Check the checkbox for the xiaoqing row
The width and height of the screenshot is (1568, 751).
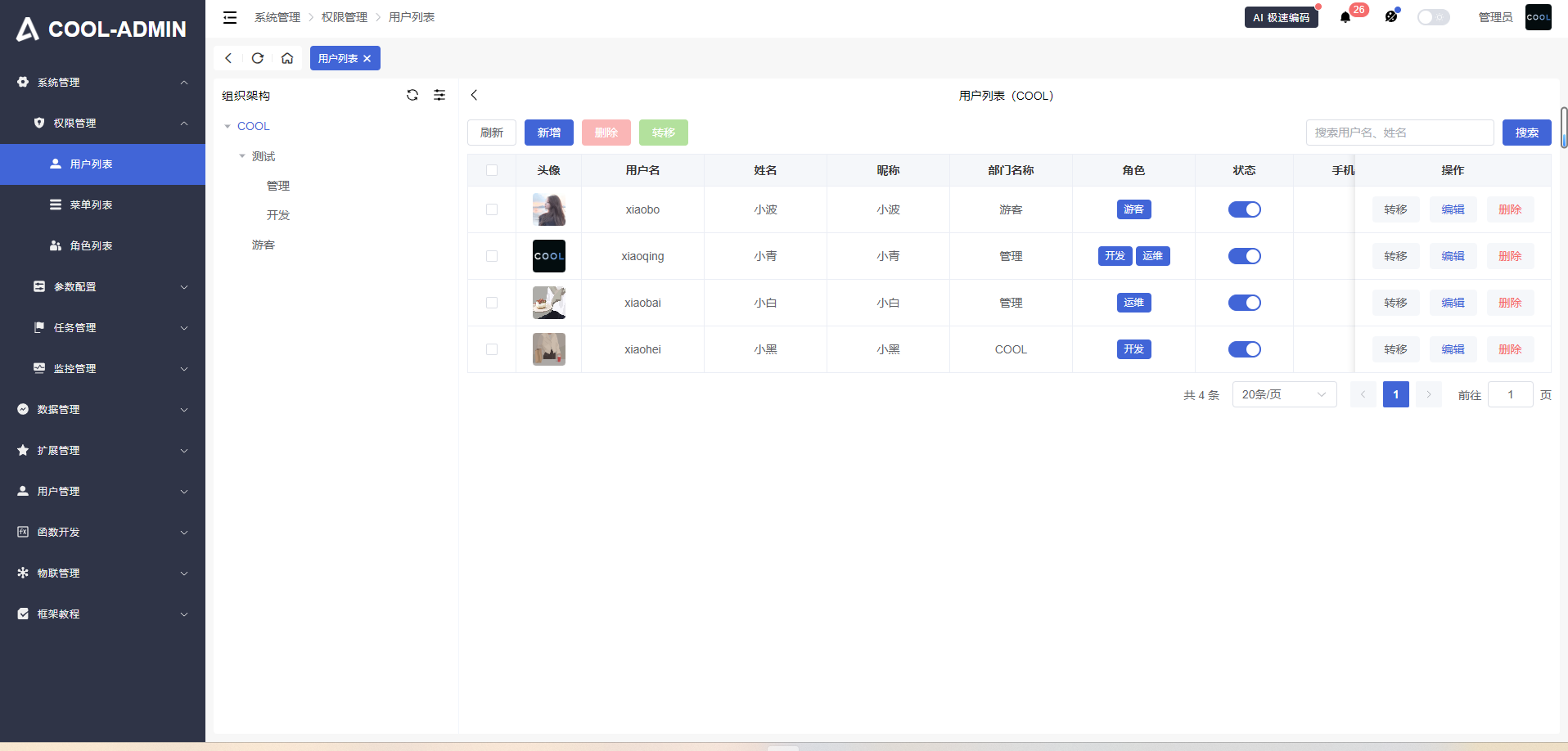pos(492,256)
